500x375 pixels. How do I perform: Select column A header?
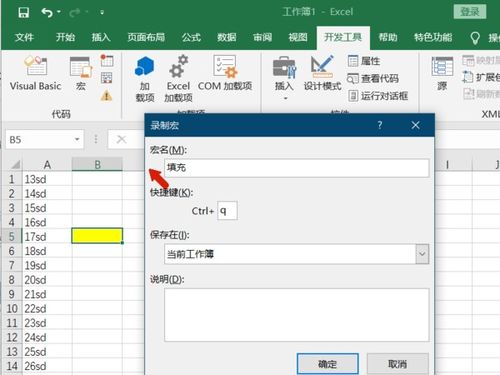[47, 164]
